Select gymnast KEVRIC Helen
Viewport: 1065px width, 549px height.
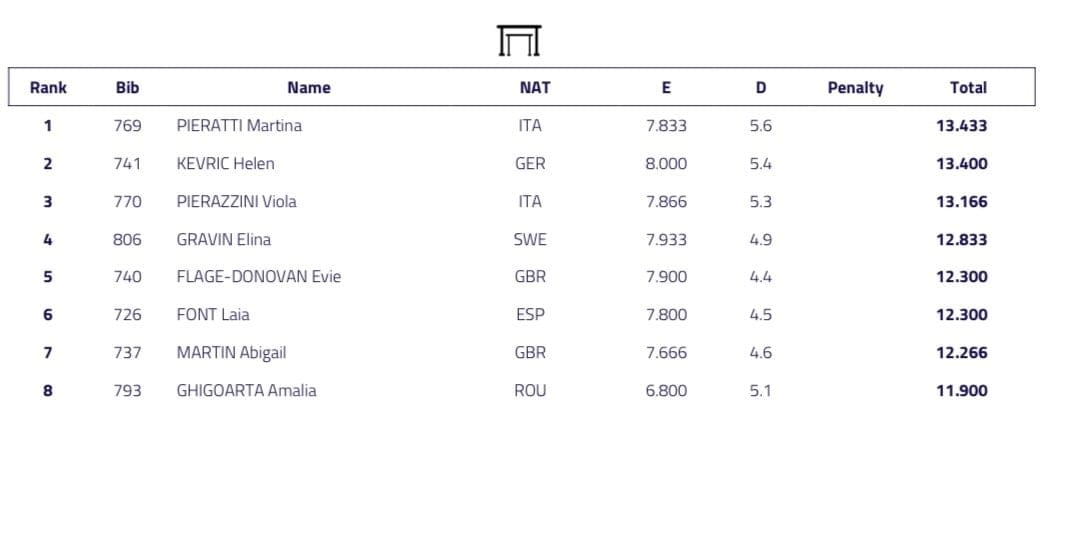click(x=225, y=164)
